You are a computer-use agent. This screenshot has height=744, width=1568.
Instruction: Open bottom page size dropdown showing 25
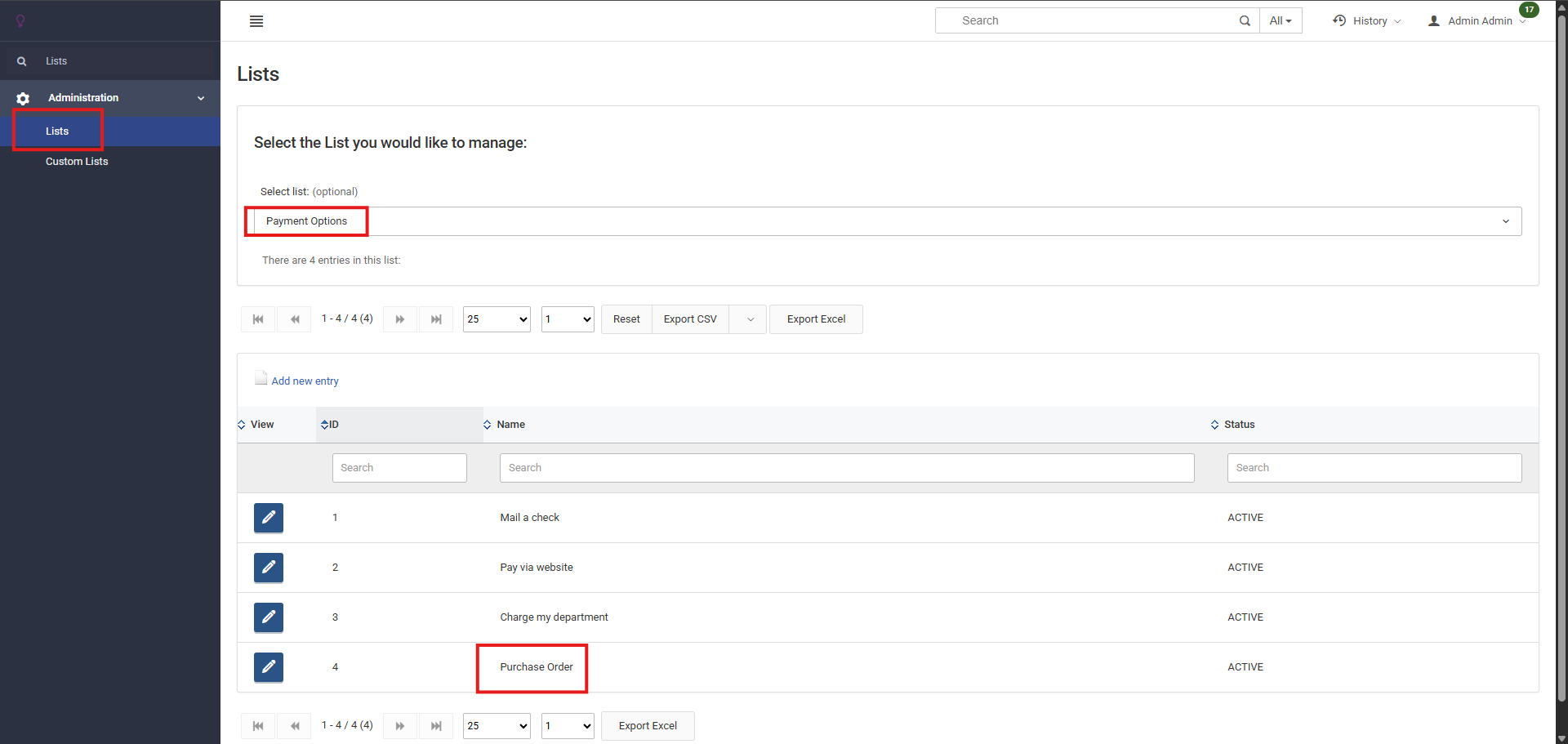[497, 726]
